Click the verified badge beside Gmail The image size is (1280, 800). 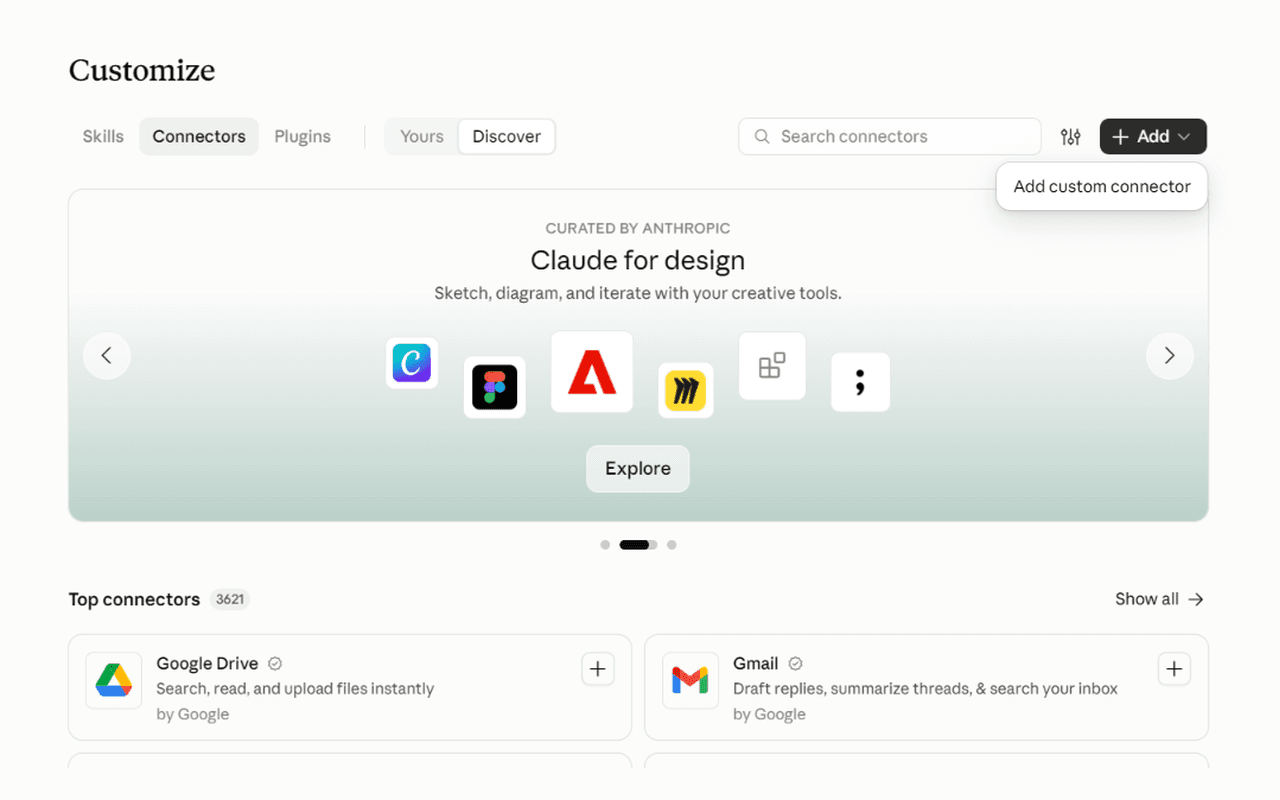[x=796, y=663]
